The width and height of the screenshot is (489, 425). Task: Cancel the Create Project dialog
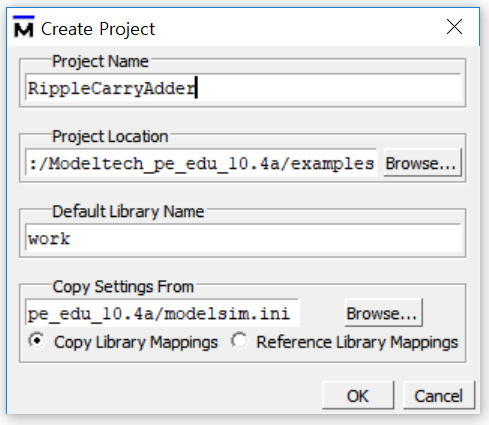pos(439,396)
